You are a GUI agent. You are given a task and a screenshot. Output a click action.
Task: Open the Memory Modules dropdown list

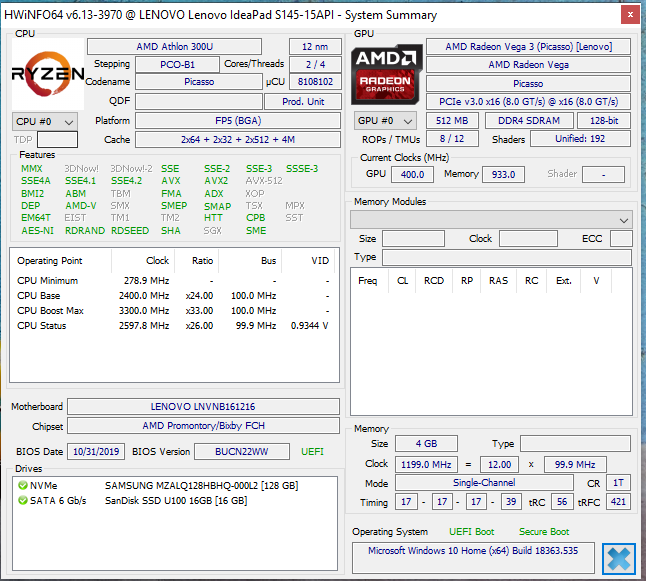click(492, 219)
